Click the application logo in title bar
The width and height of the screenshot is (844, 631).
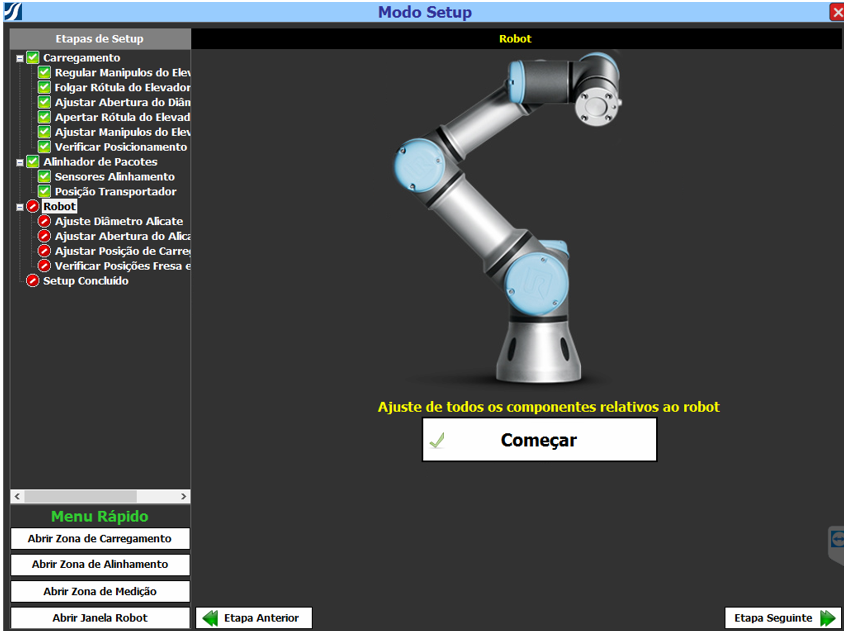pyautogui.click(x=12, y=12)
